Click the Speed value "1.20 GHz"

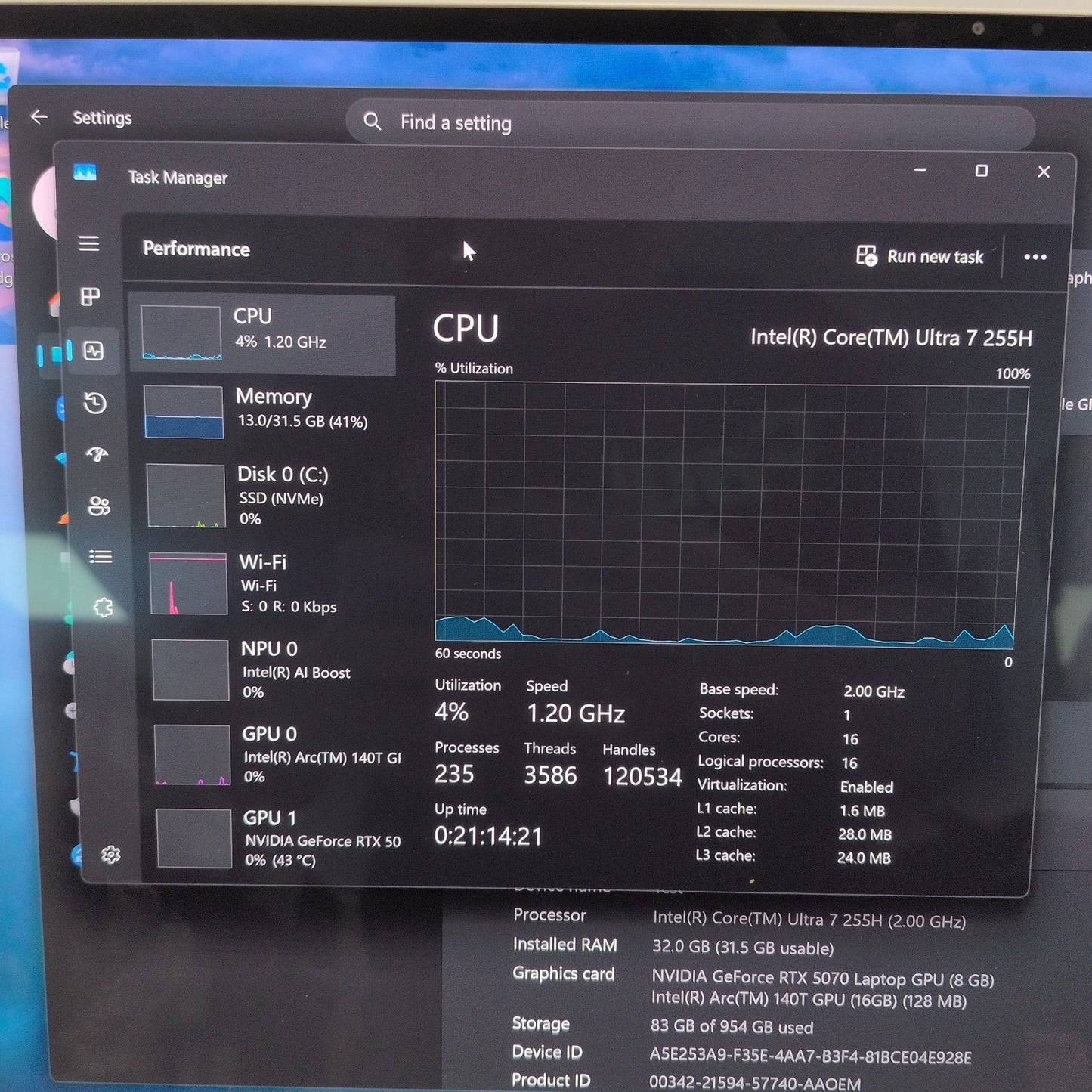point(576,713)
